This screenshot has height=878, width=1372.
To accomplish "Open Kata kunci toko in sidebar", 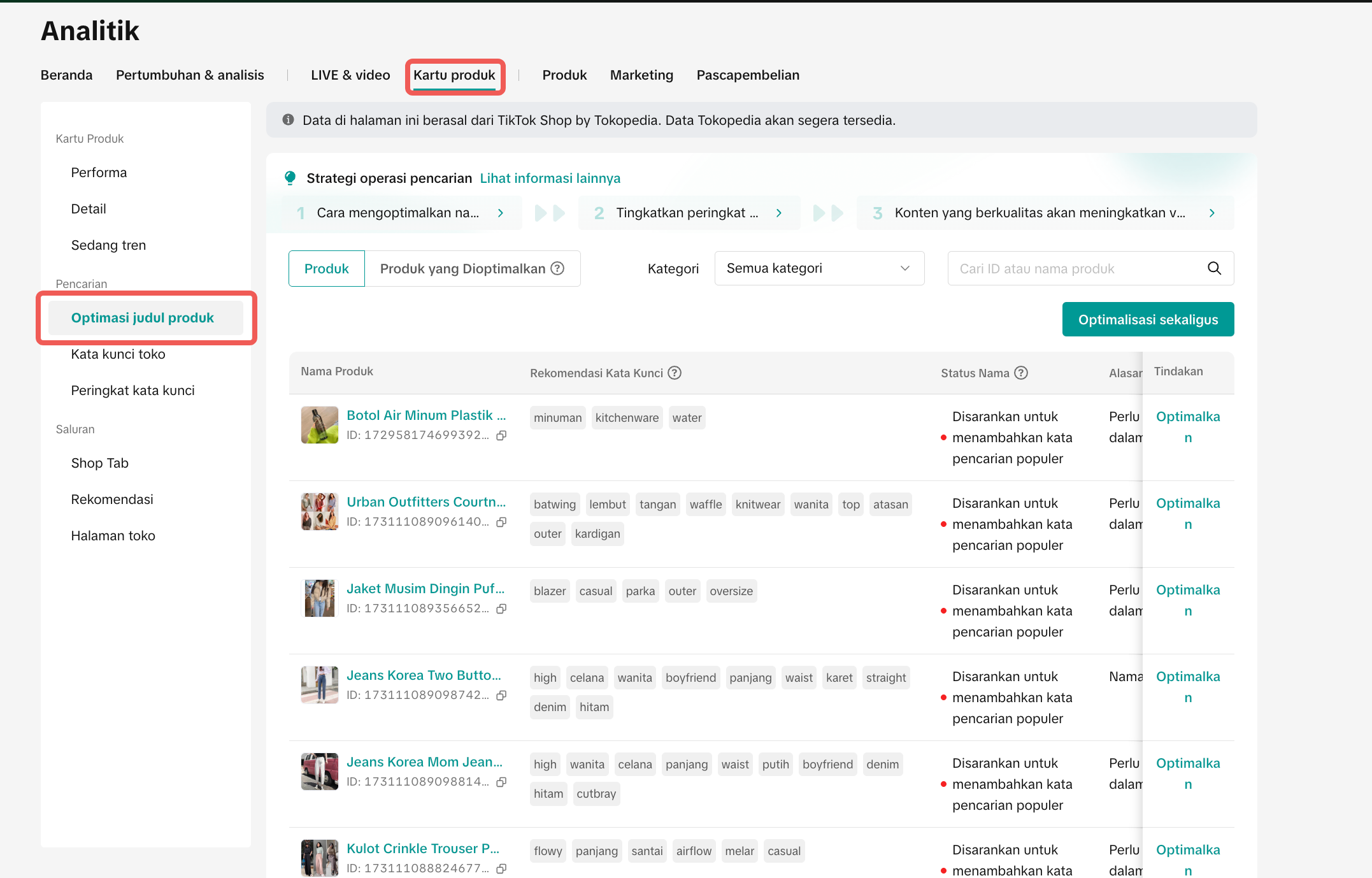I will [118, 354].
